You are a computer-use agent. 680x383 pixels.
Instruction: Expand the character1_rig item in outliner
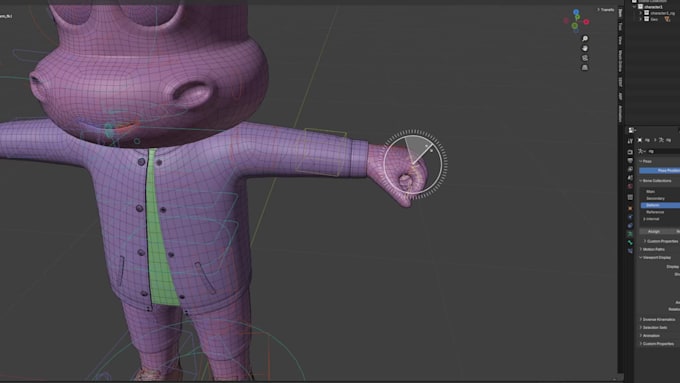tap(641, 13)
